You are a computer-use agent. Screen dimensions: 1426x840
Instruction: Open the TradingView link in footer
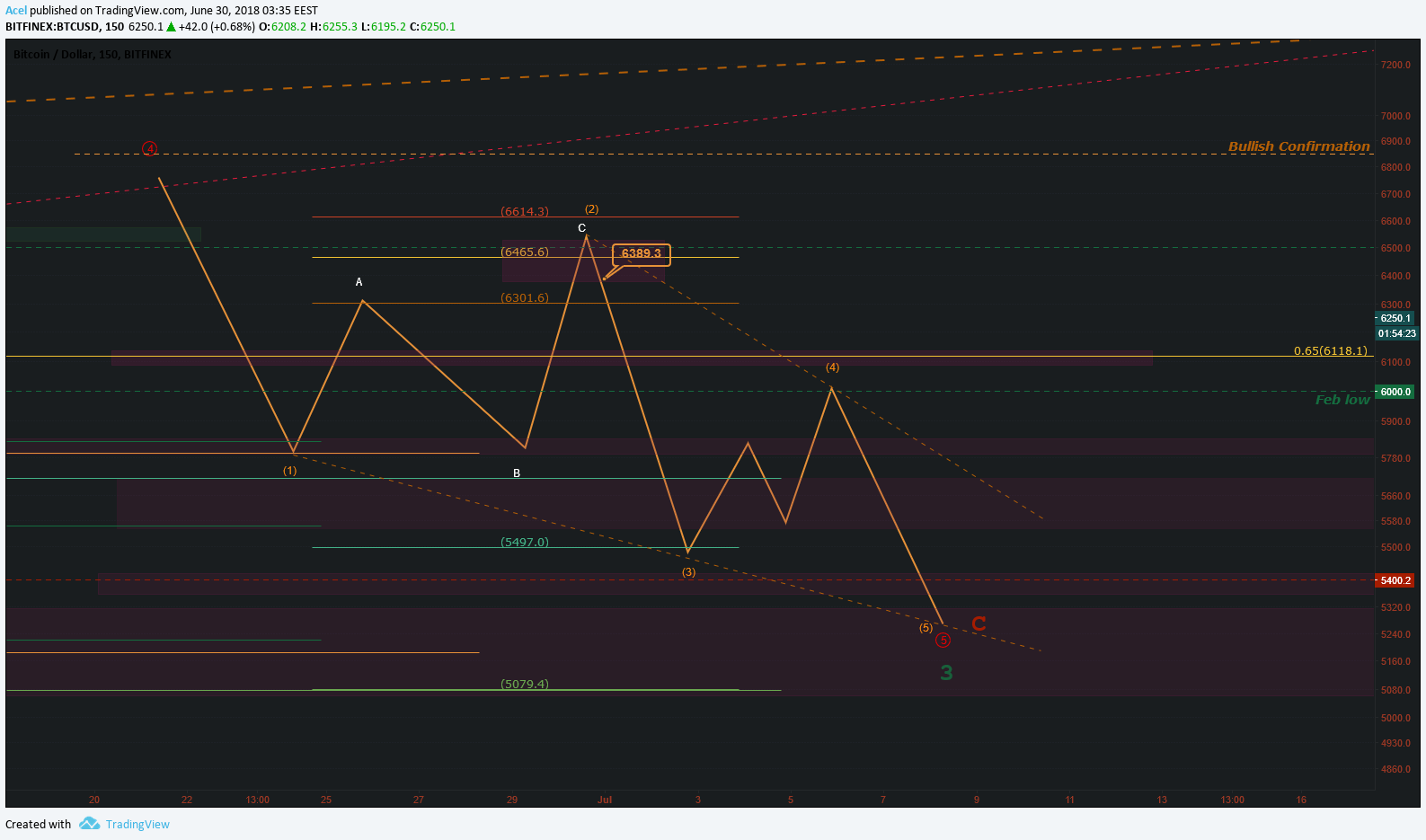137,825
